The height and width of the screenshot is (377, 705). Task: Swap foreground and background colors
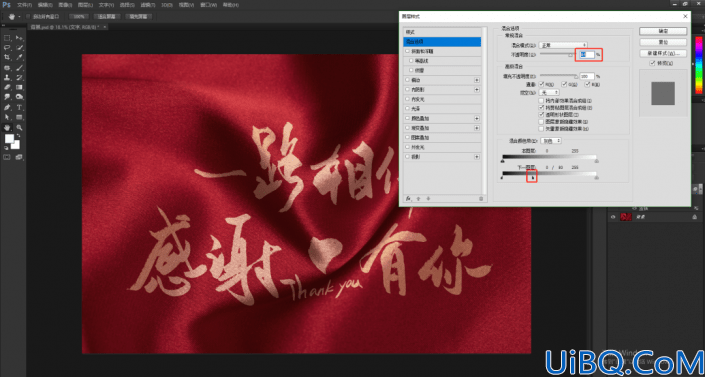[x=18, y=136]
